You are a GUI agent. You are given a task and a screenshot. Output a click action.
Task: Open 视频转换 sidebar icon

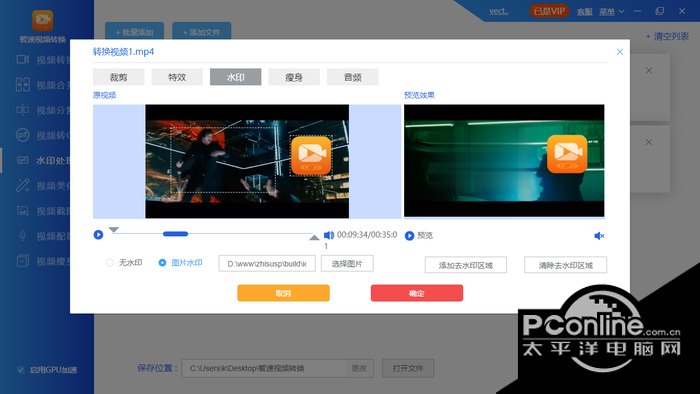pyautogui.click(x=23, y=59)
